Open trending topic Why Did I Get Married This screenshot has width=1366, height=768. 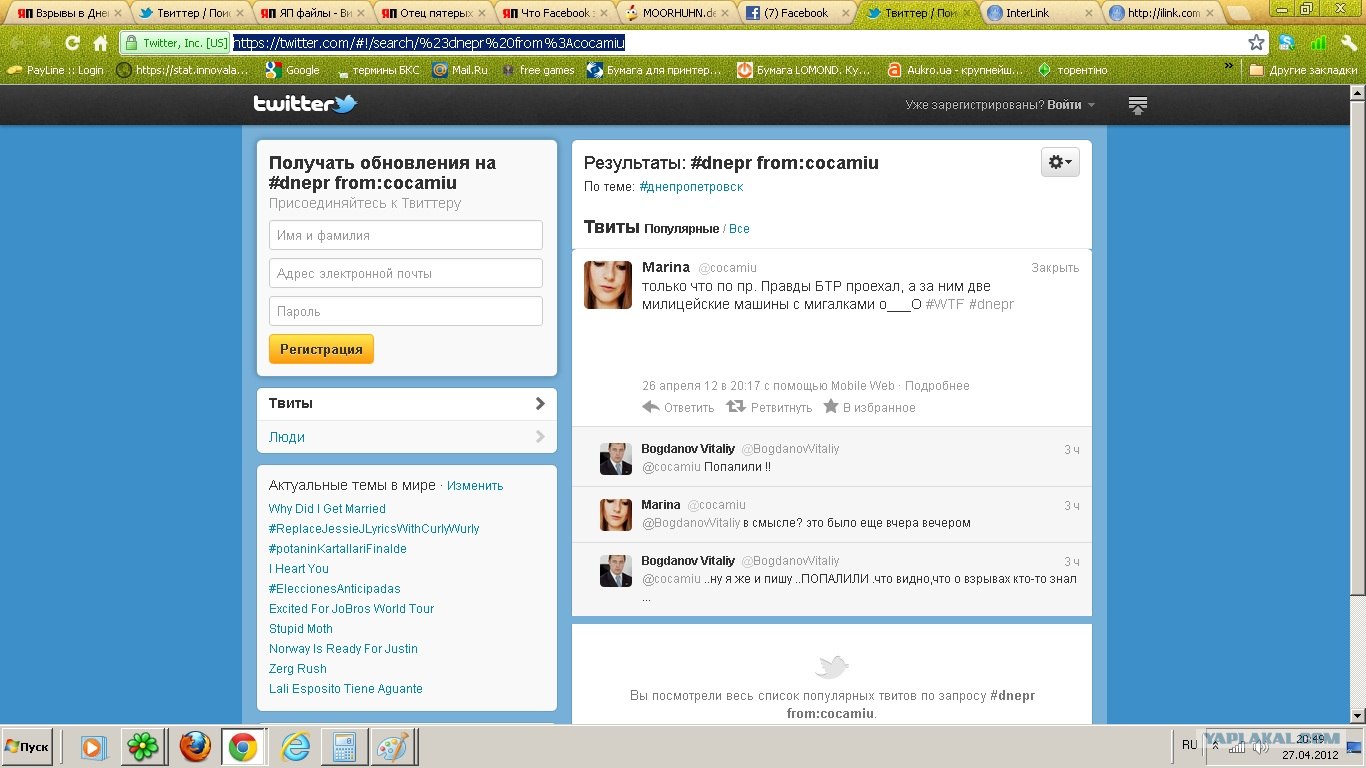pyautogui.click(x=327, y=509)
